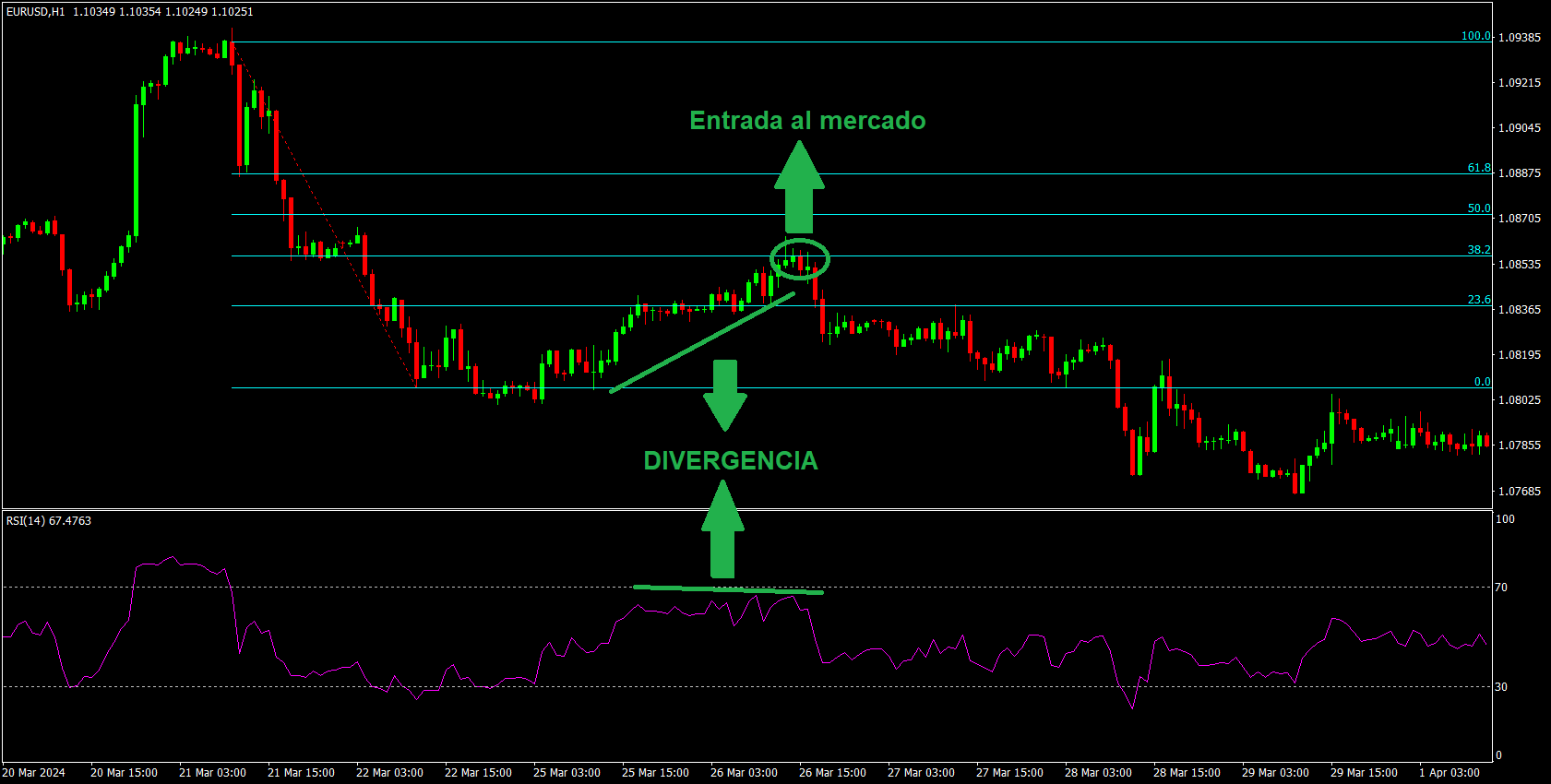1551x784 pixels.
Task: Select the 29 Mar 15:00 time label
Action: click(1364, 773)
